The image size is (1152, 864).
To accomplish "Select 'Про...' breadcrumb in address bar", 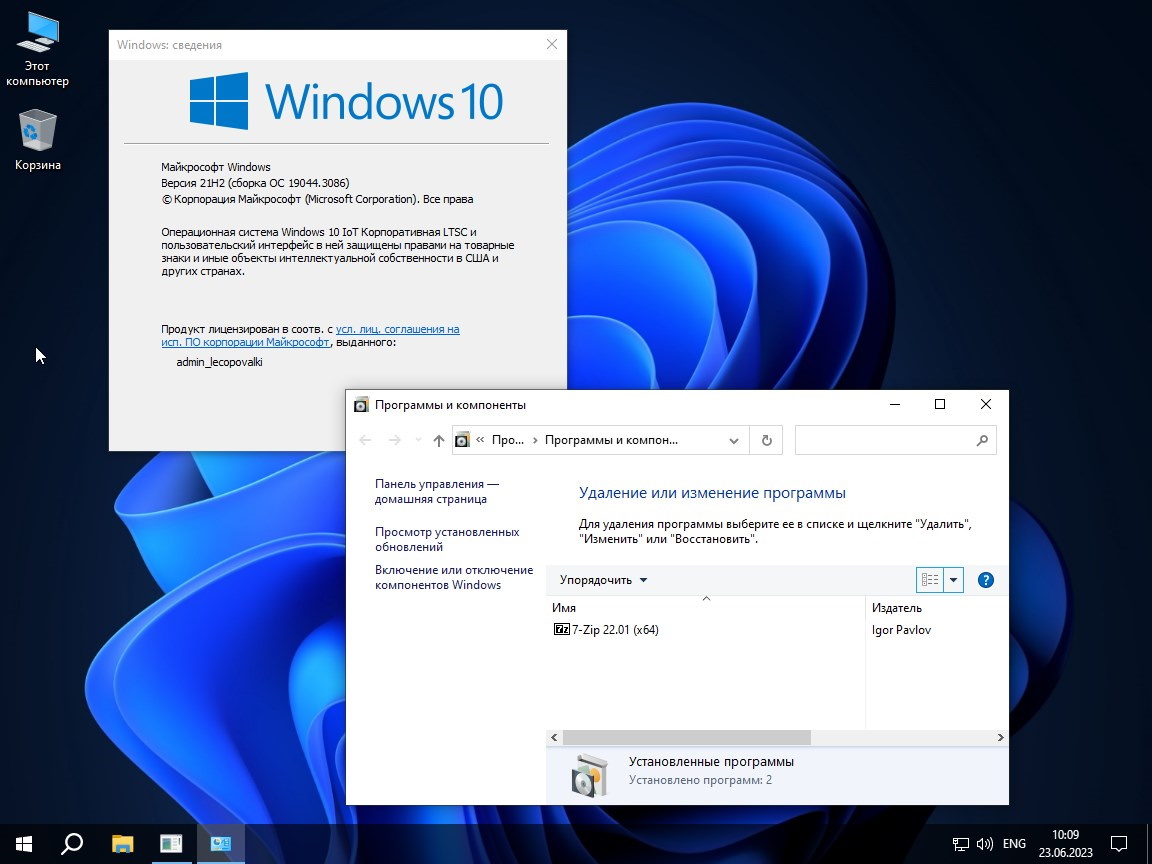I will (x=508, y=440).
